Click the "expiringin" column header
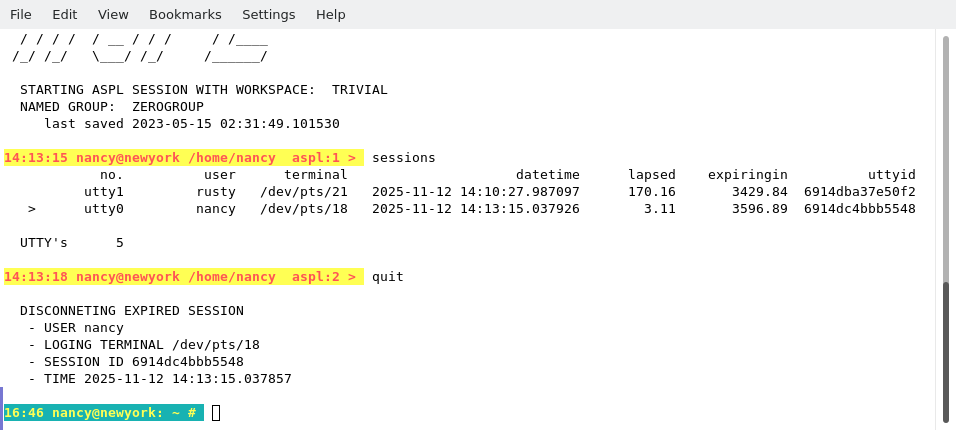 click(748, 175)
